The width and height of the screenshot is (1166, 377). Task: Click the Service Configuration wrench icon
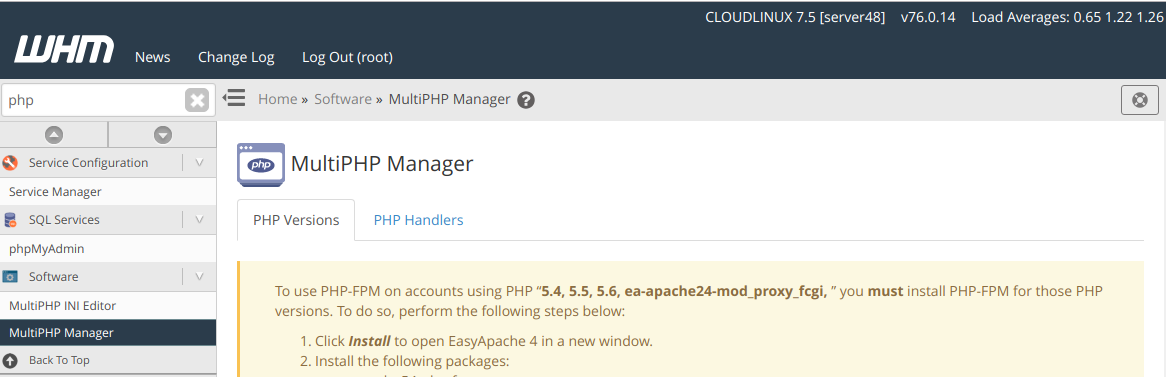coord(10,163)
